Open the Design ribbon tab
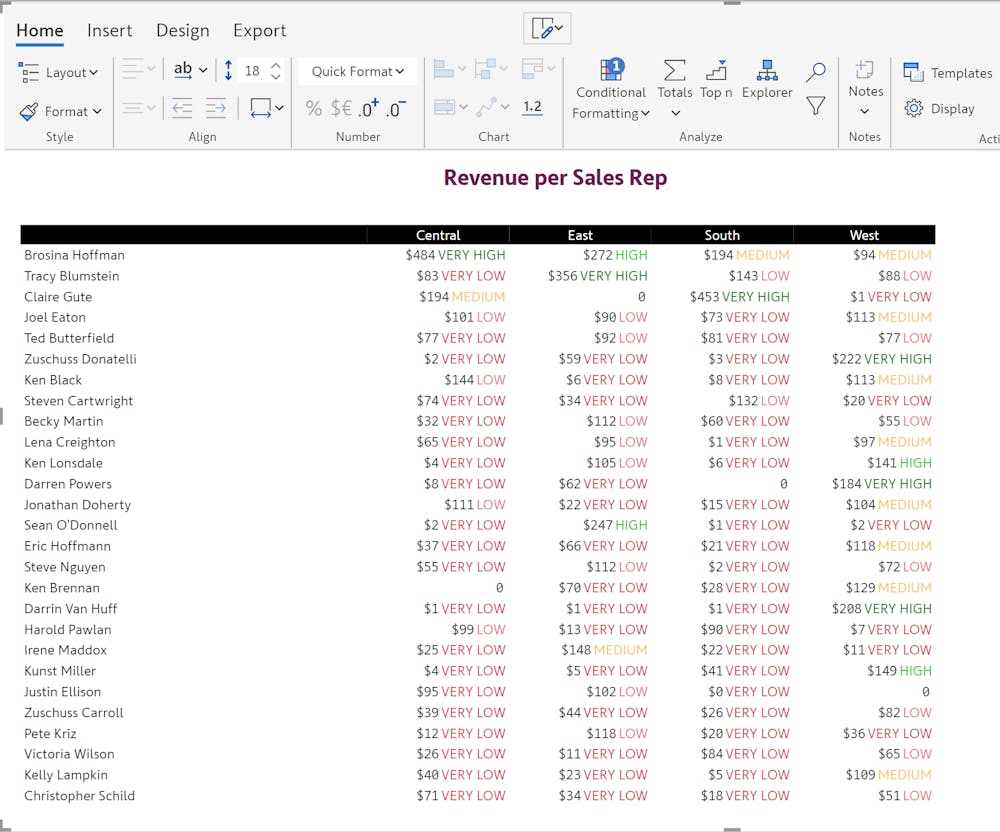 182,31
